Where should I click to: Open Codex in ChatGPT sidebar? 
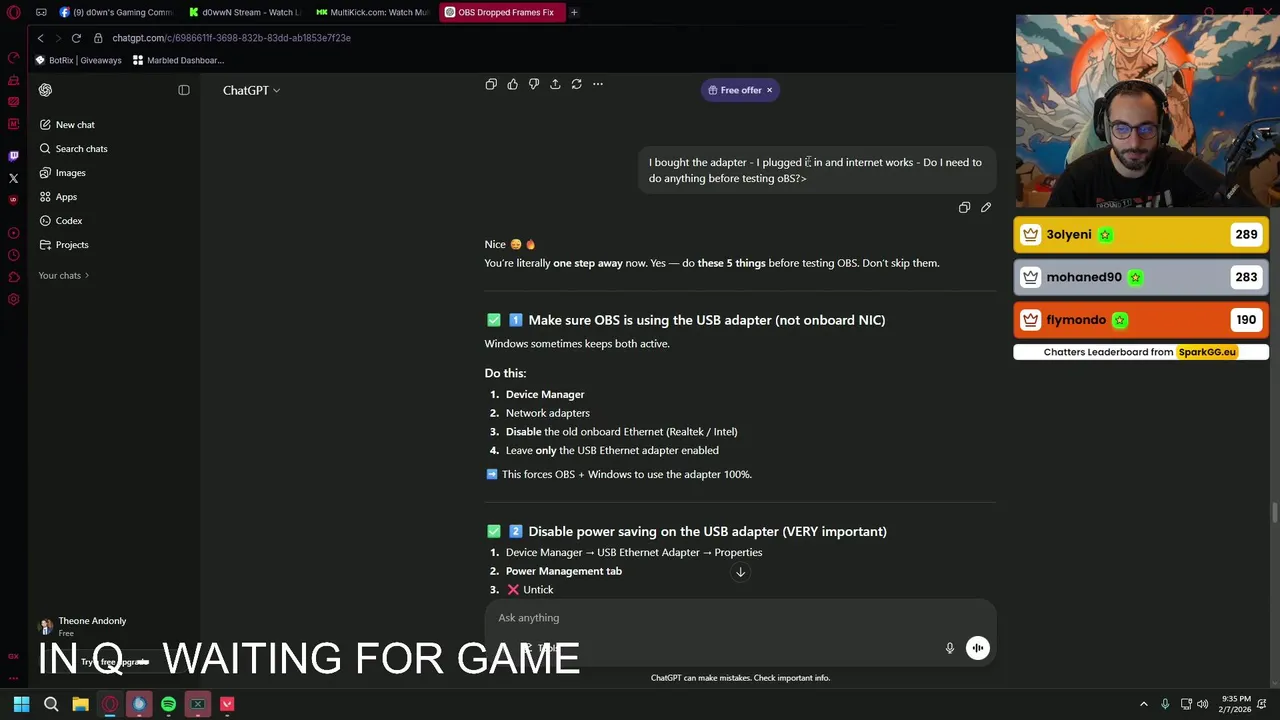(60, 221)
